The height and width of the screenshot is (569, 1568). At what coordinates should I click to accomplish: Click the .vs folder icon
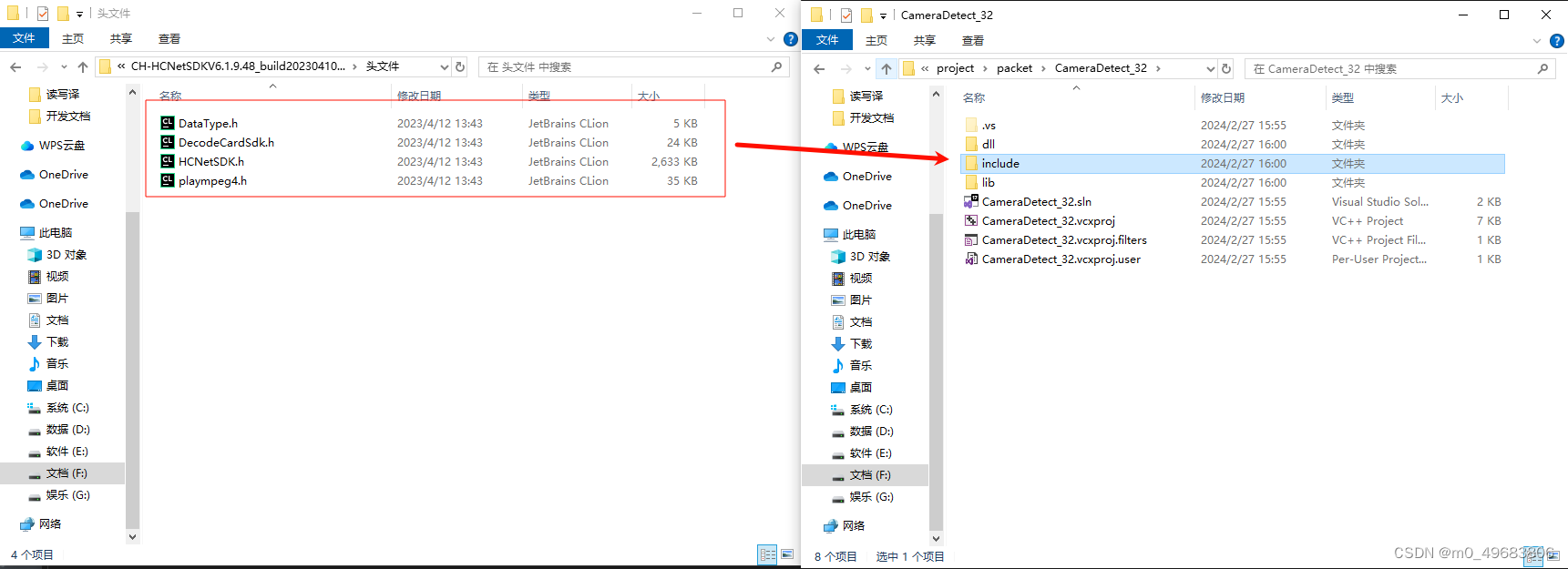pyautogui.click(x=971, y=125)
